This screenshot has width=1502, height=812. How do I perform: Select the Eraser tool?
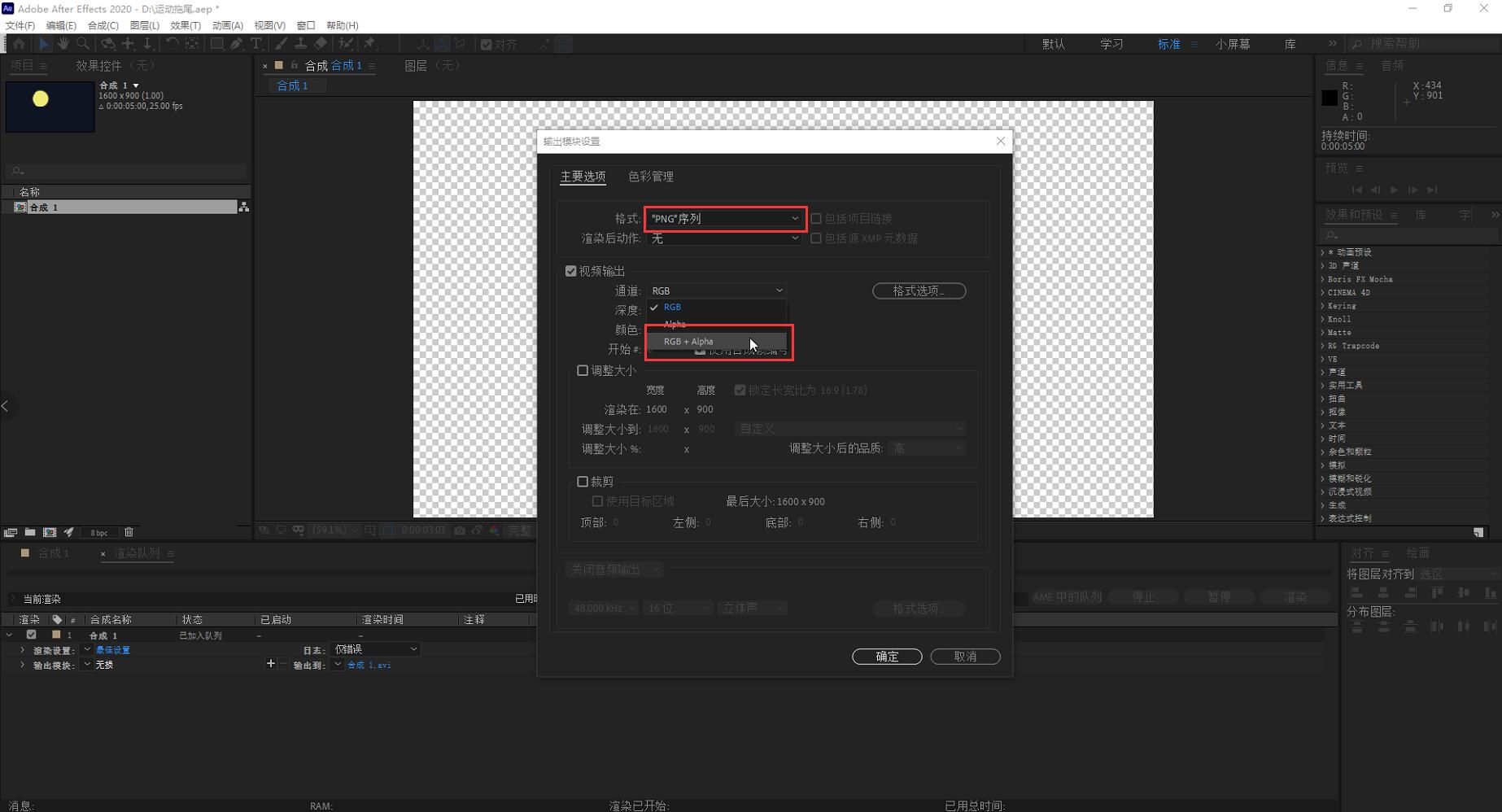321,44
